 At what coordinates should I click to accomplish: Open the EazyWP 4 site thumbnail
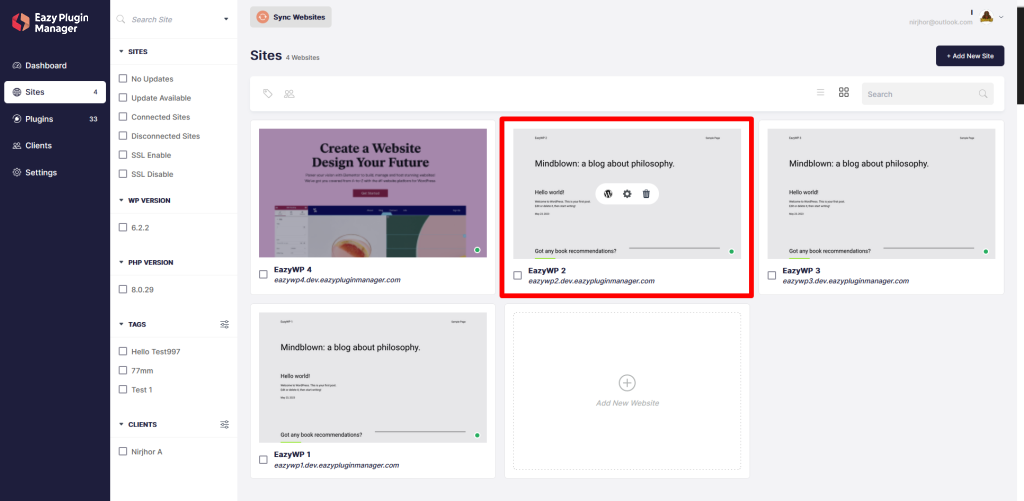[x=373, y=193]
